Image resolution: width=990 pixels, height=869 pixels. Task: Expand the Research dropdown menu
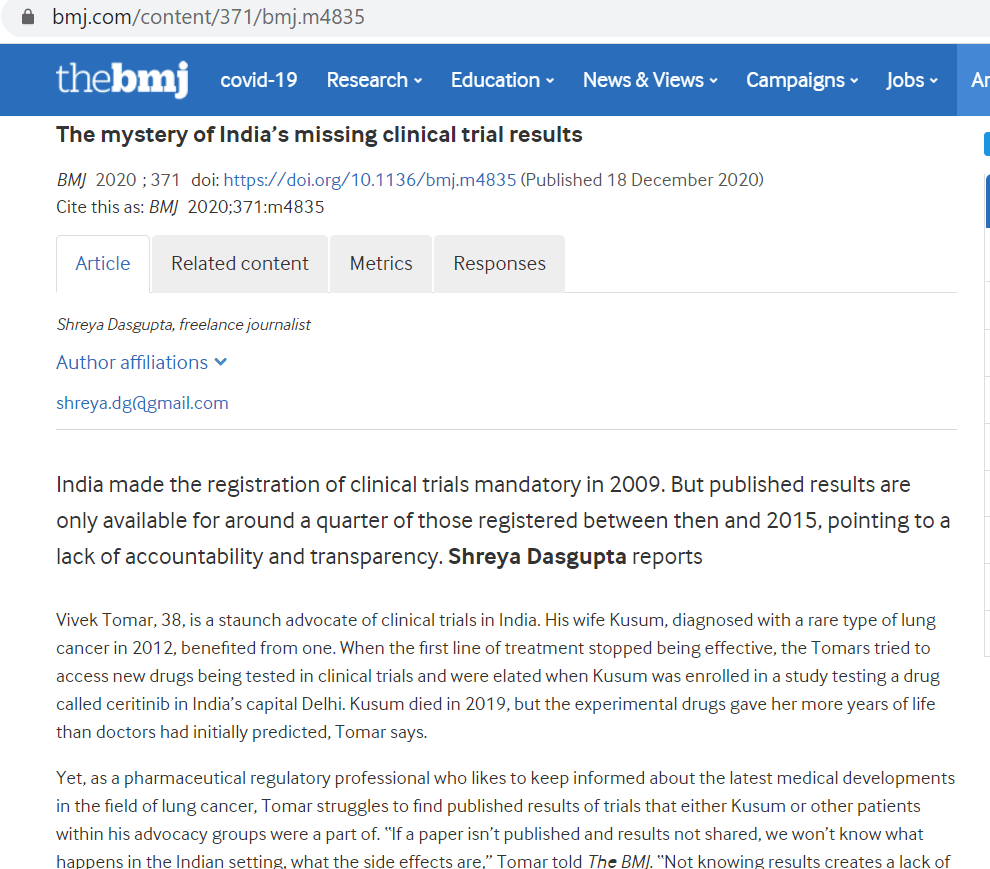[x=374, y=80]
